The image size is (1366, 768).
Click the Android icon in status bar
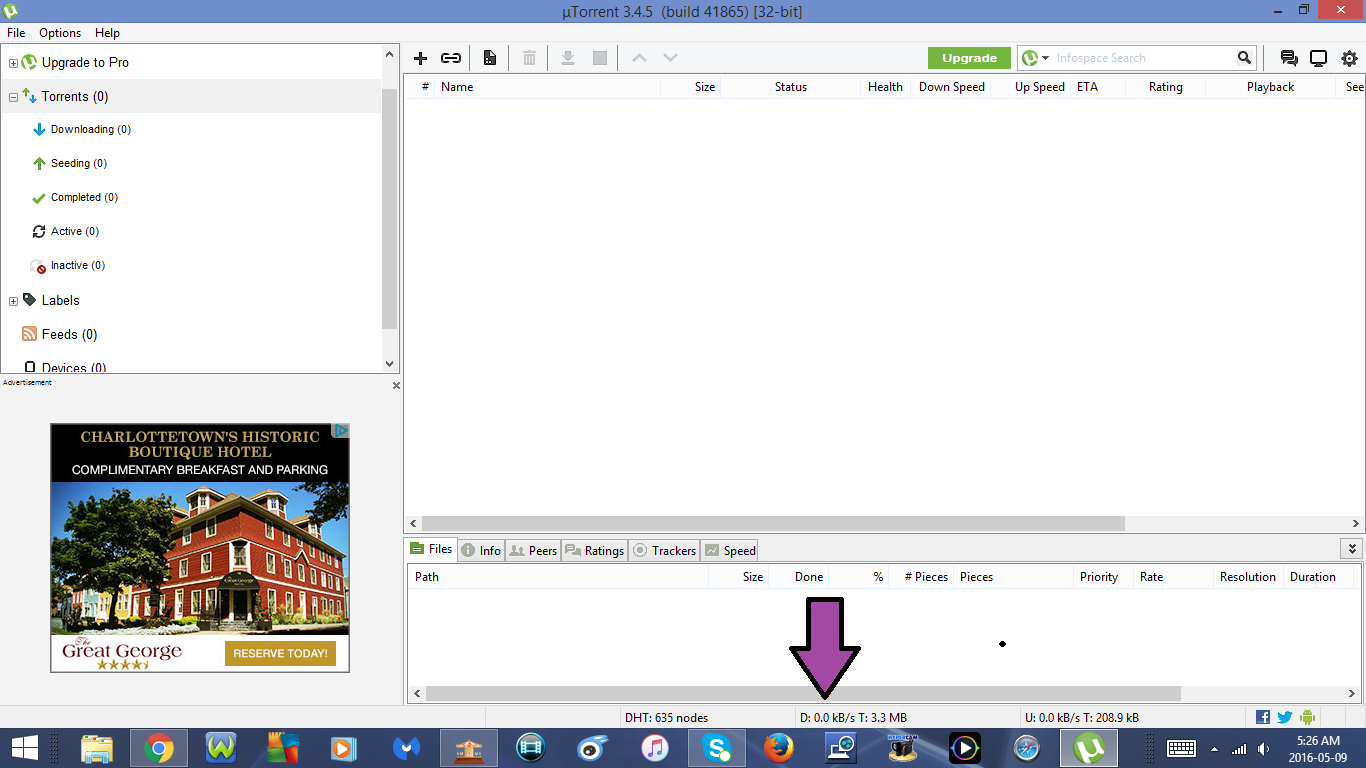click(x=1307, y=717)
